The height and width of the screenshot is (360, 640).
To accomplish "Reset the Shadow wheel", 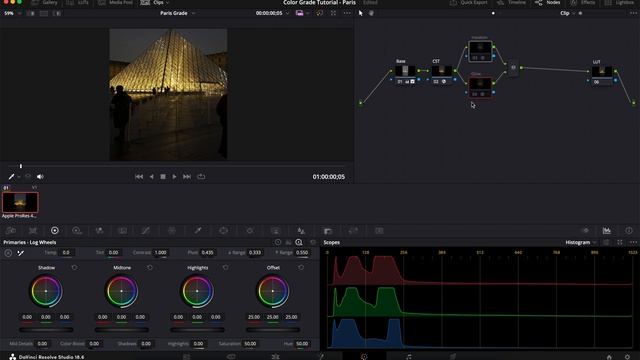I will coord(74,267).
